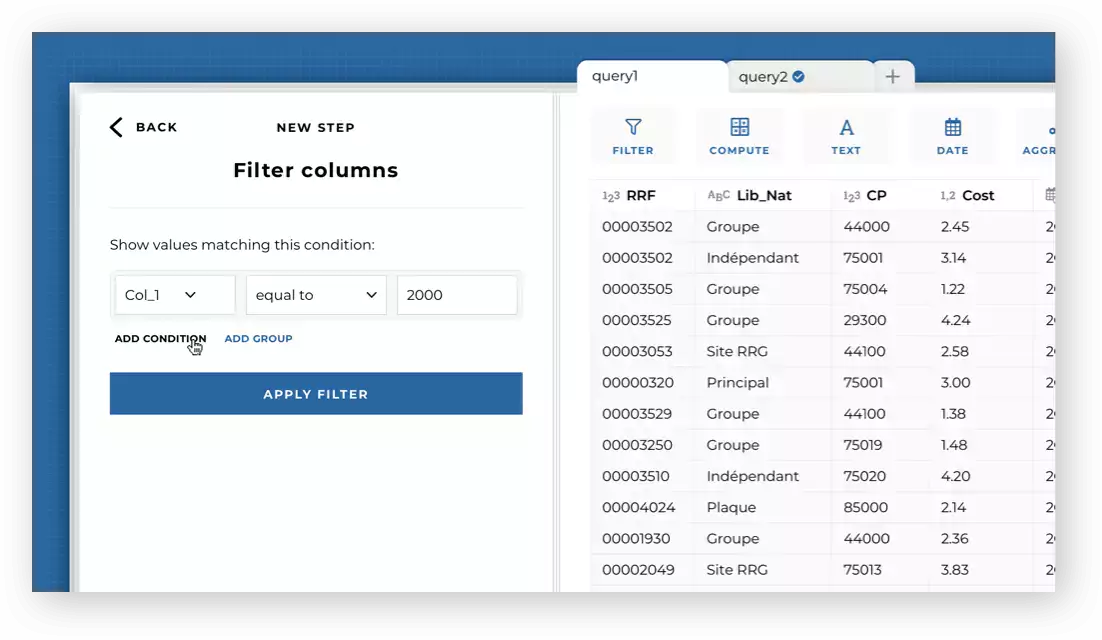Select the CP column header
The image size is (1102, 640).
pos(876,196)
